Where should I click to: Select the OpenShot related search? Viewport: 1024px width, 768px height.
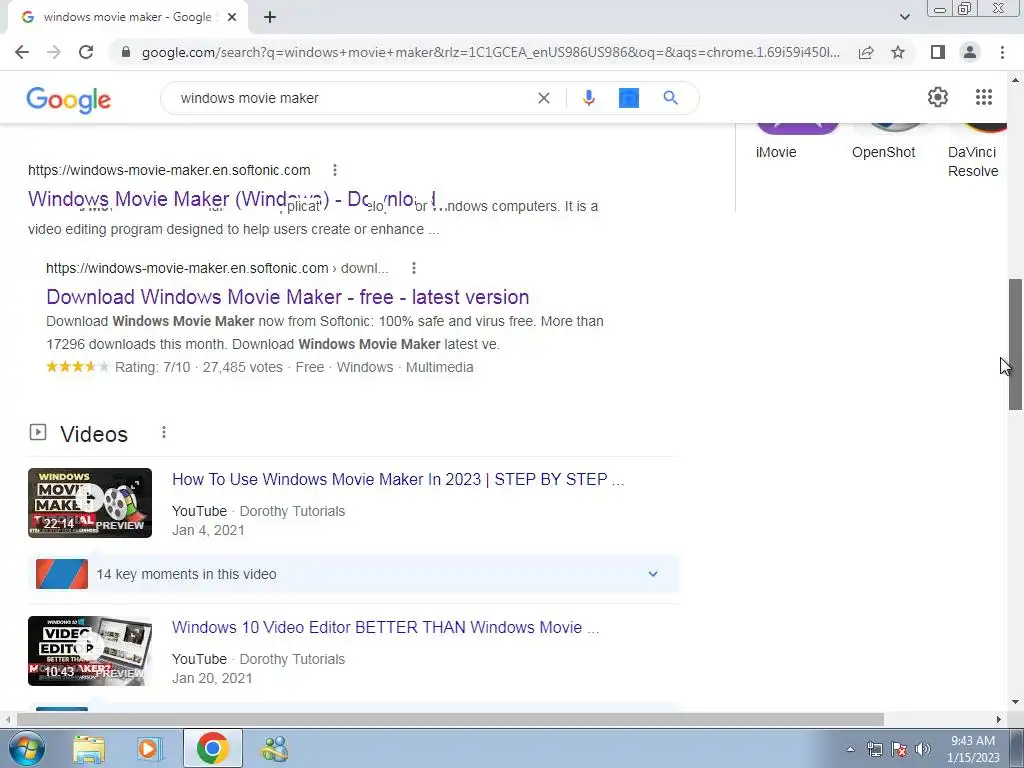884,152
